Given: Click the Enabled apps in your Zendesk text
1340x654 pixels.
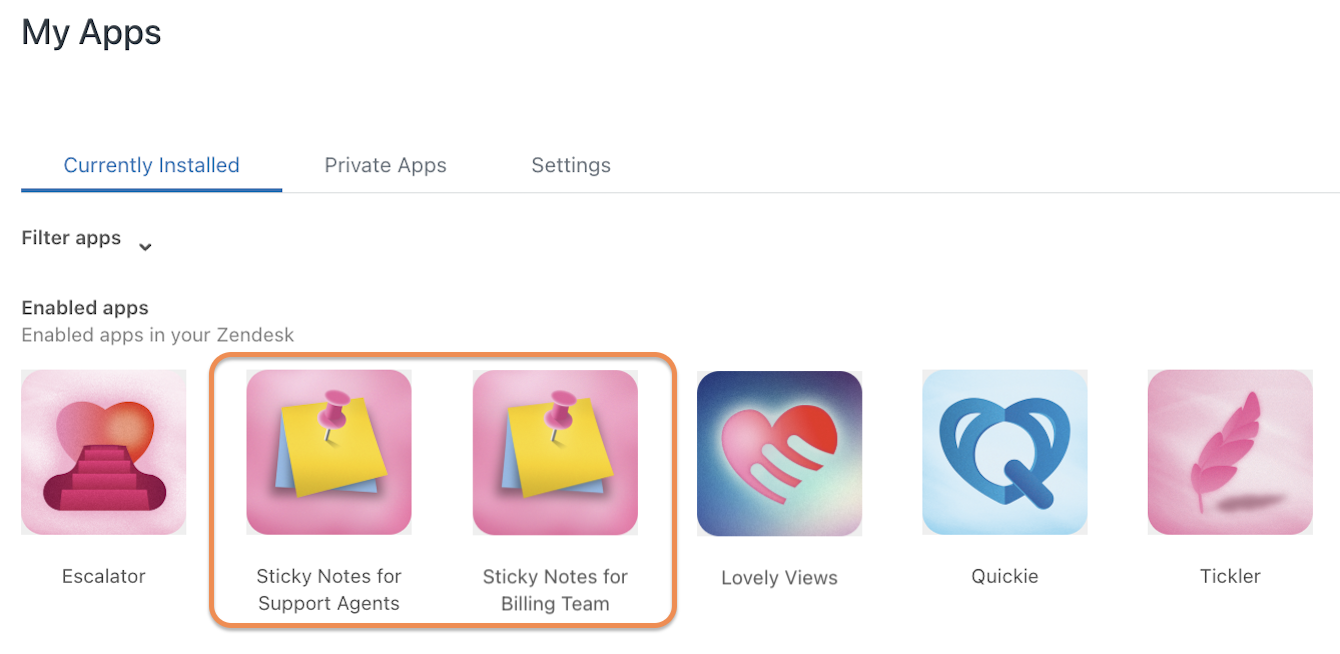Looking at the screenshot, I should (x=158, y=335).
